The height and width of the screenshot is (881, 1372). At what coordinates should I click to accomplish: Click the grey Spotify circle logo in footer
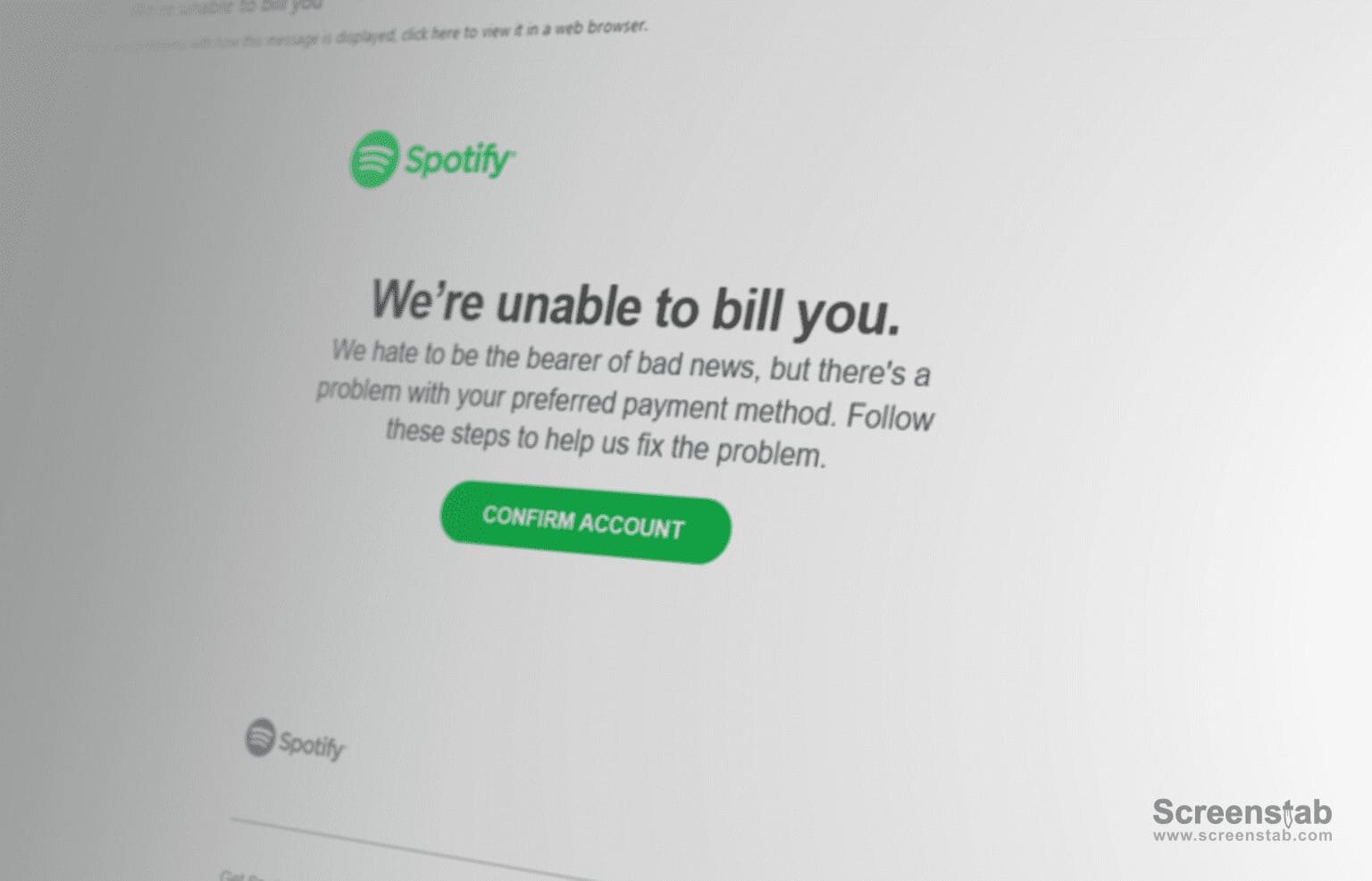pyautogui.click(x=261, y=737)
